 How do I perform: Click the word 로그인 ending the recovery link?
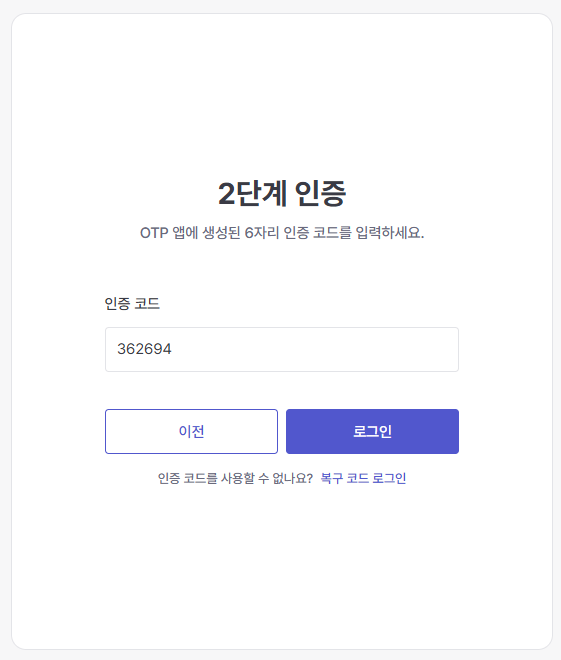tap(389, 478)
